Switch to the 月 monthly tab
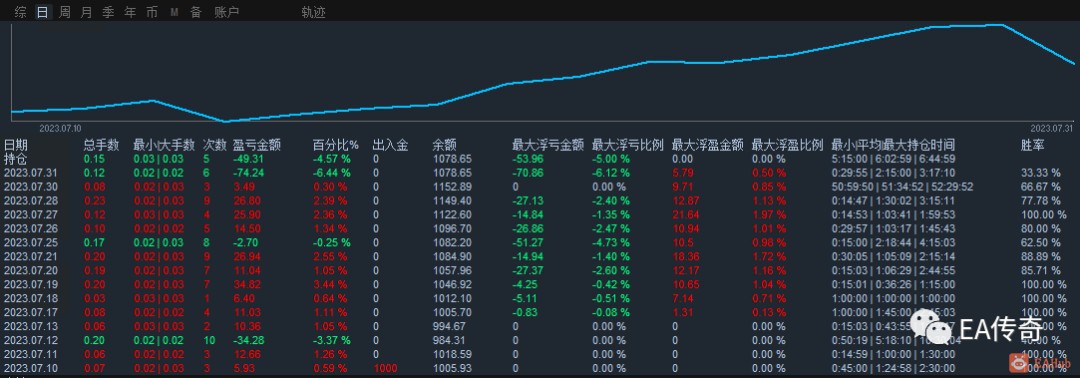The width and height of the screenshot is (1080, 378). pyautogui.click(x=86, y=12)
